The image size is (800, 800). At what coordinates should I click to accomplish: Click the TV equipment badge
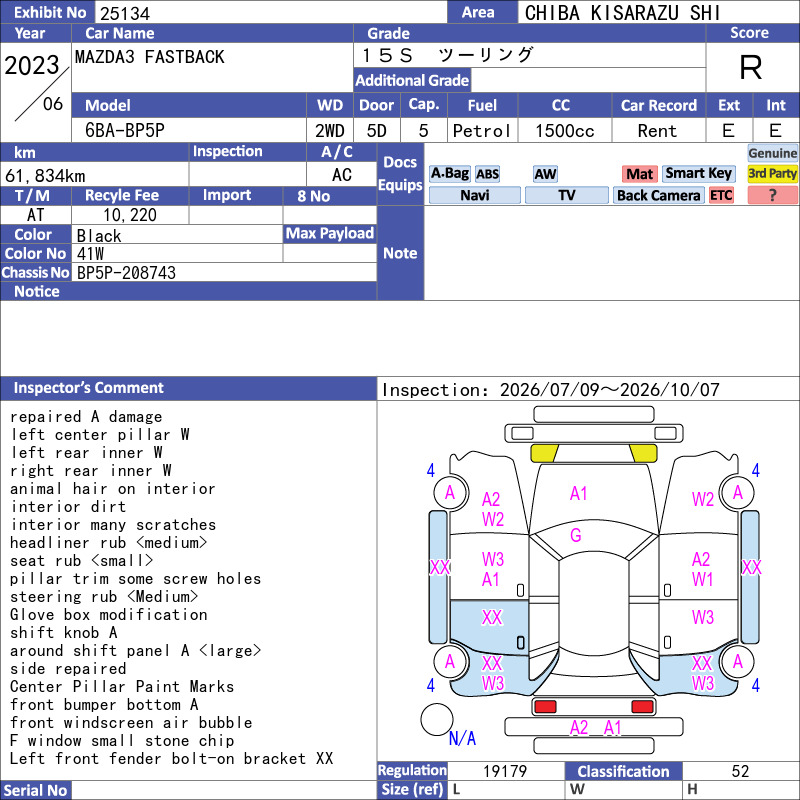[566, 195]
